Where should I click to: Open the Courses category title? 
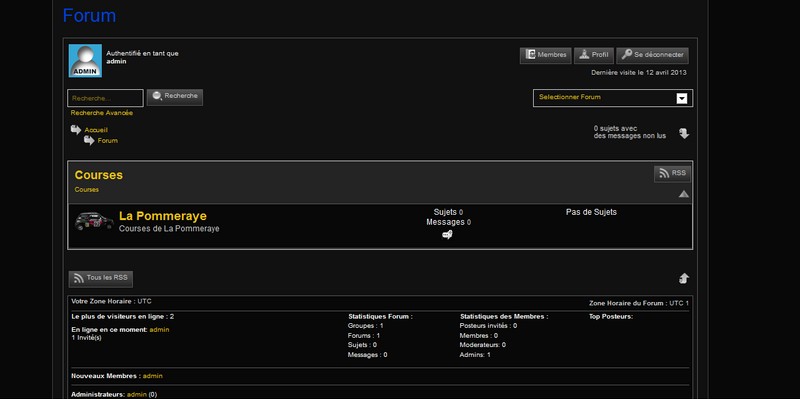tap(98, 175)
